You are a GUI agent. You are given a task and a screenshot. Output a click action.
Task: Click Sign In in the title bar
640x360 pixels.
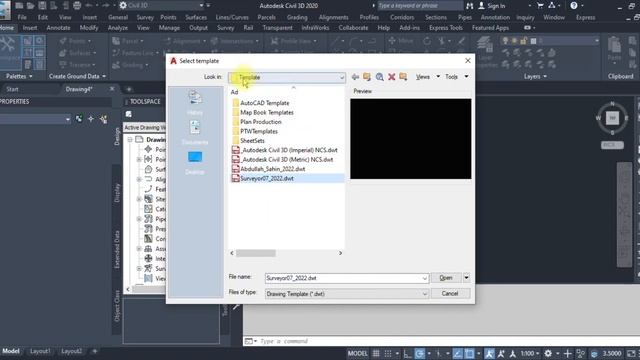click(492, 6)
